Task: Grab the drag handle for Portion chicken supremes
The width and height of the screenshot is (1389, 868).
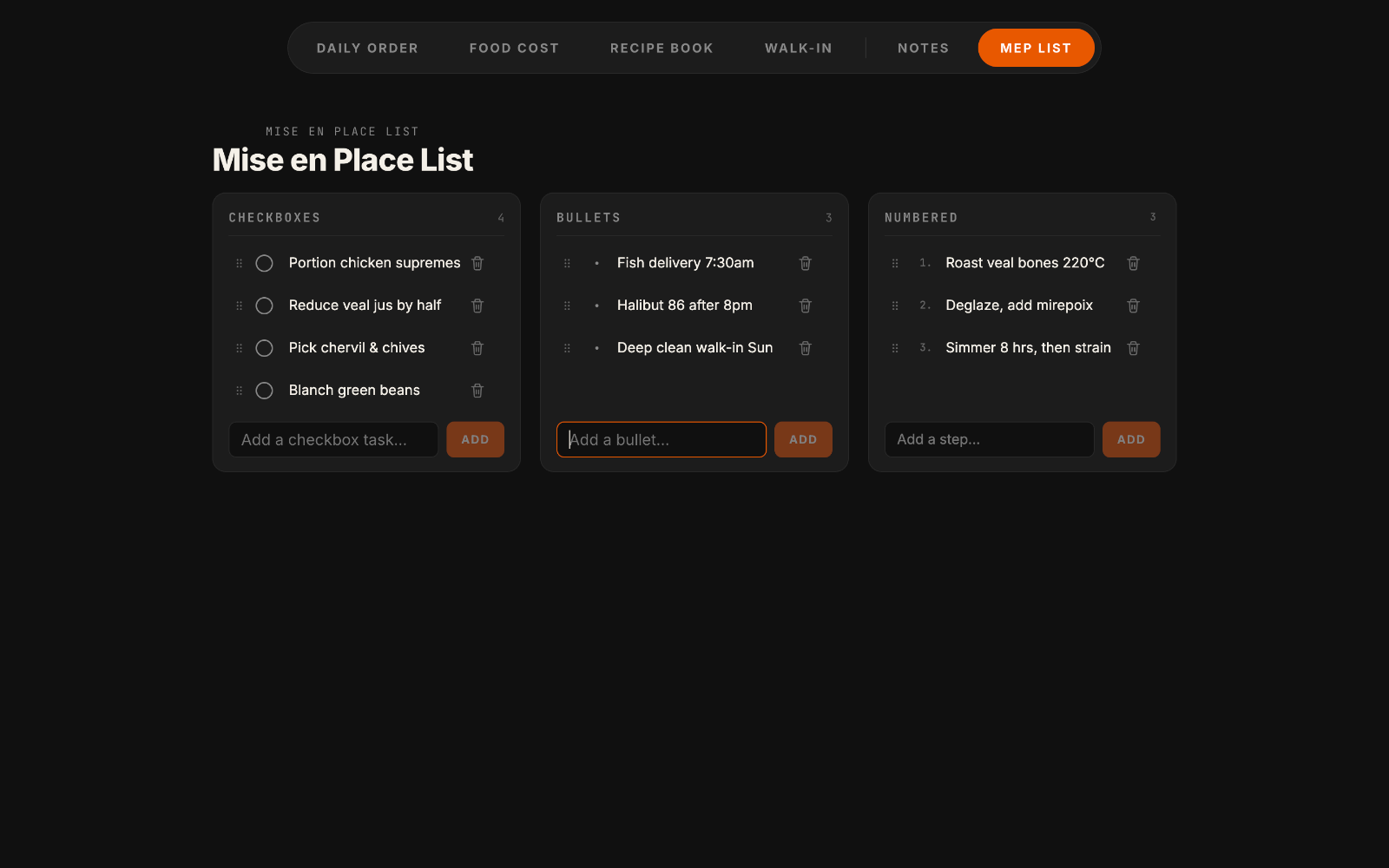Action: tap(240, 263)
